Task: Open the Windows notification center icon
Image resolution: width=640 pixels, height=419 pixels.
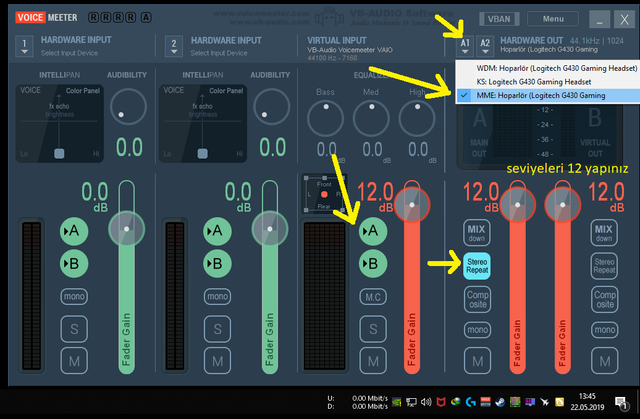Action: click(622, 403)
